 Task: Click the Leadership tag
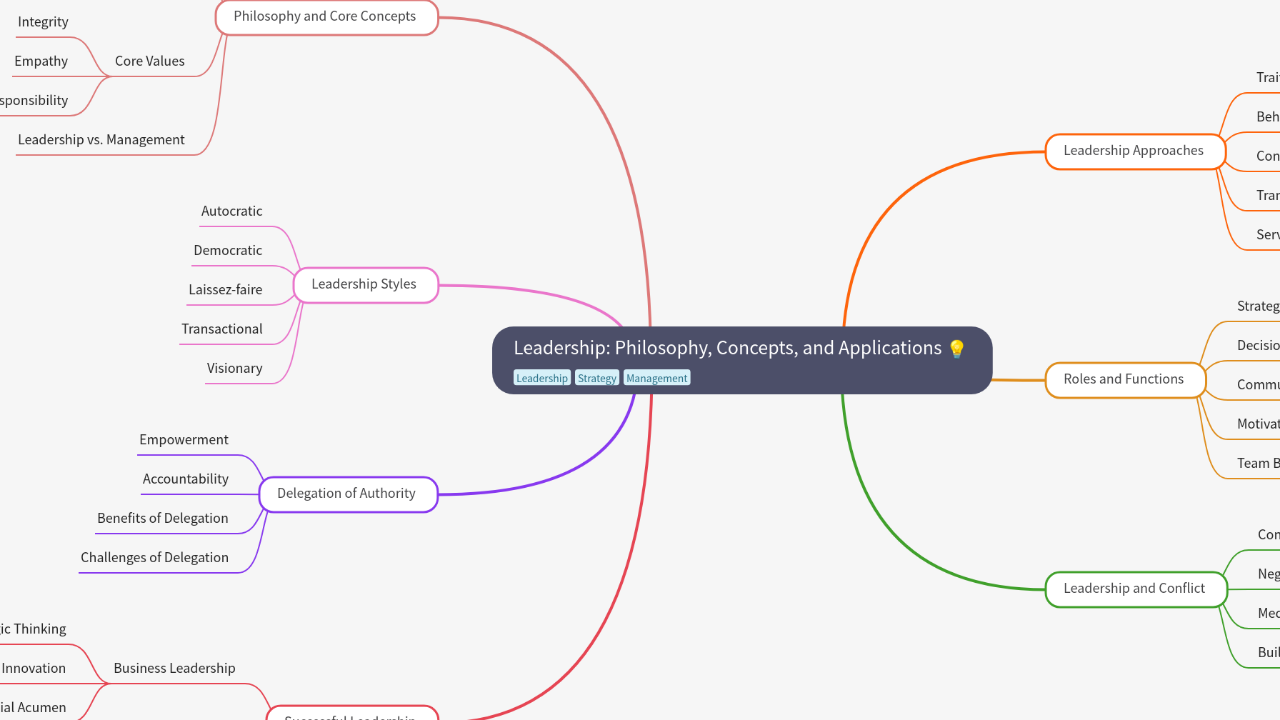542,378
